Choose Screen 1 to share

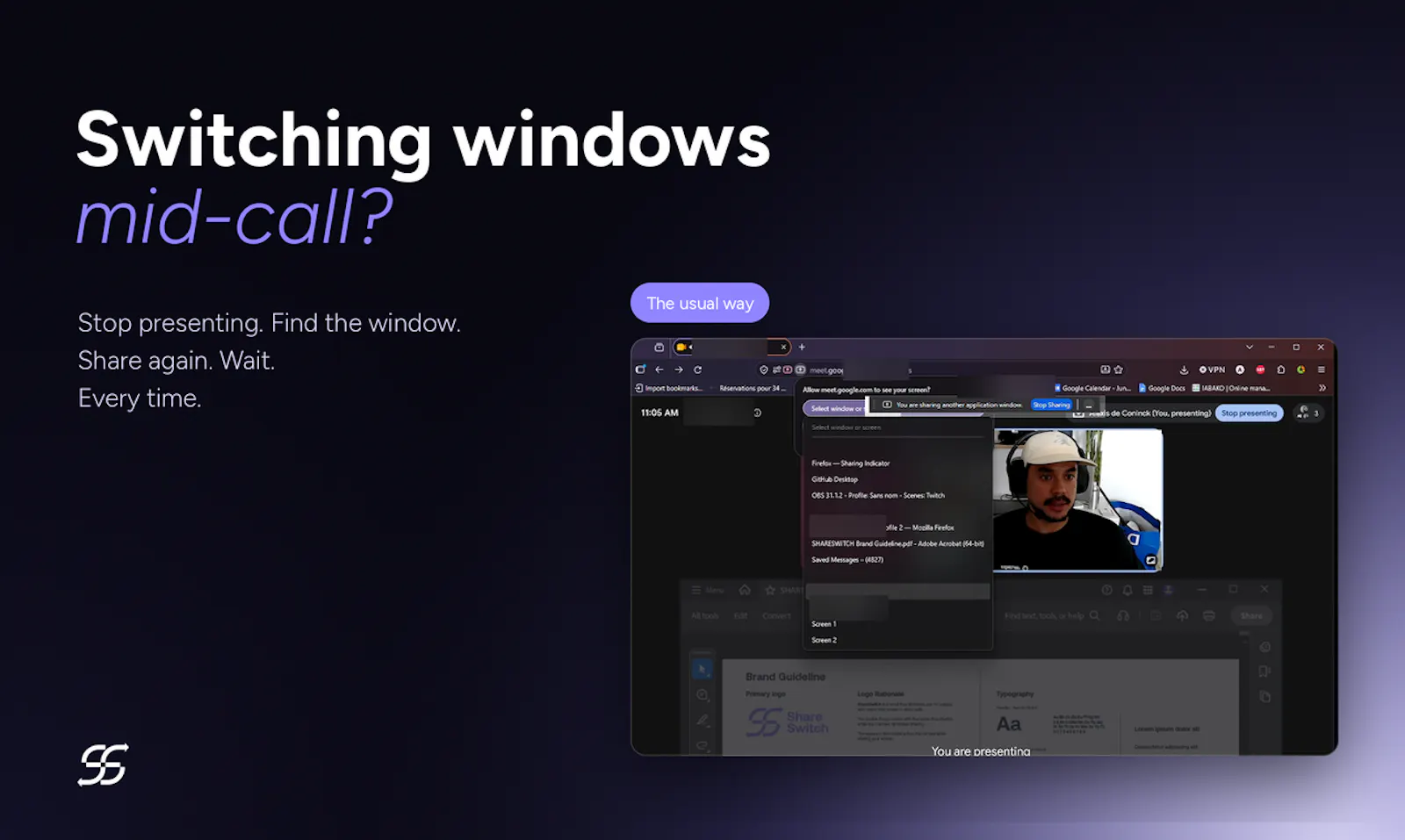824,624
